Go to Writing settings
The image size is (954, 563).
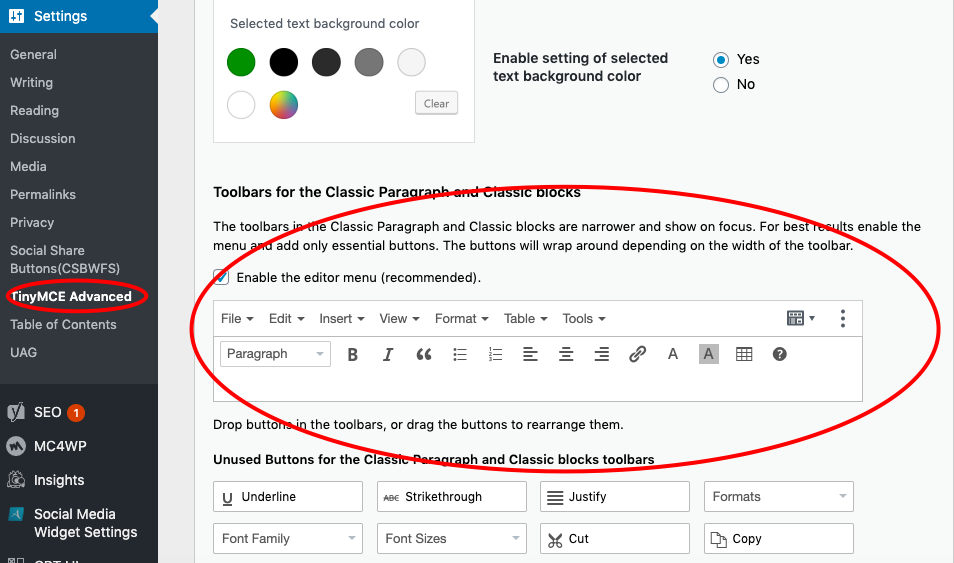point(32,83)
